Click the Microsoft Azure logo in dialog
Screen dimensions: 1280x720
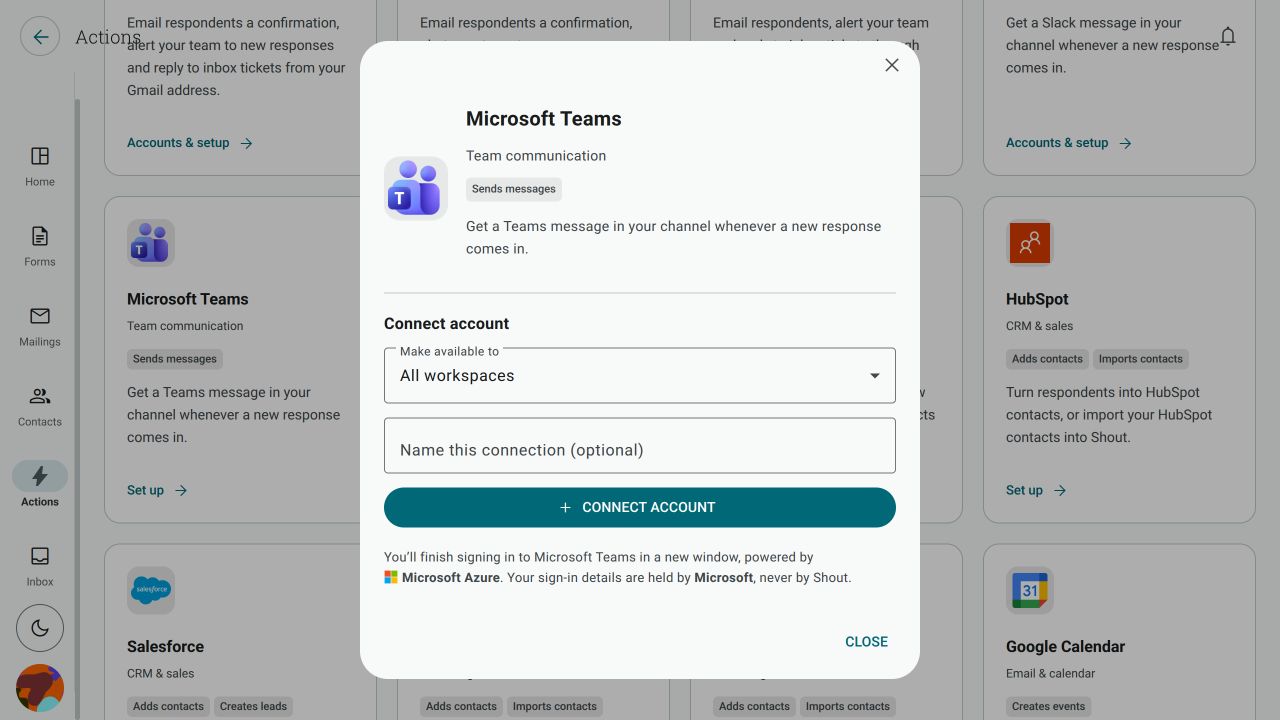[391, 578]
